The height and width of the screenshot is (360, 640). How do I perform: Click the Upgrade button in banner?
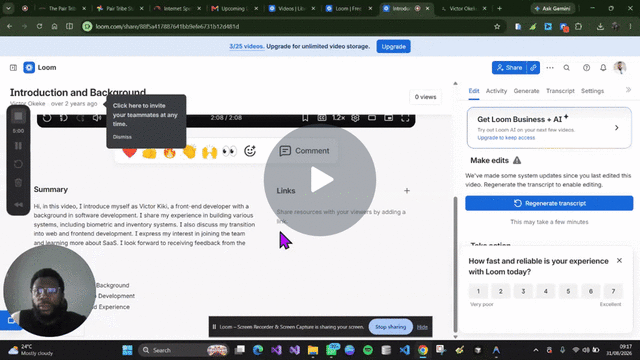point(393,47)
